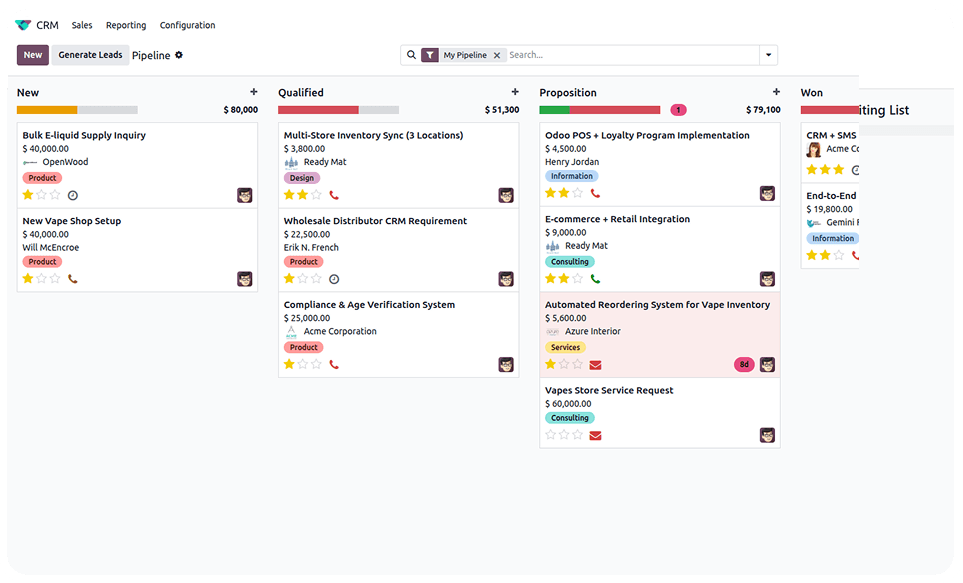The width and height of the screenshot is (963, 583).
Task: Click salesperson avatar on New Vape Shop Setup
Action: (244, 279)
